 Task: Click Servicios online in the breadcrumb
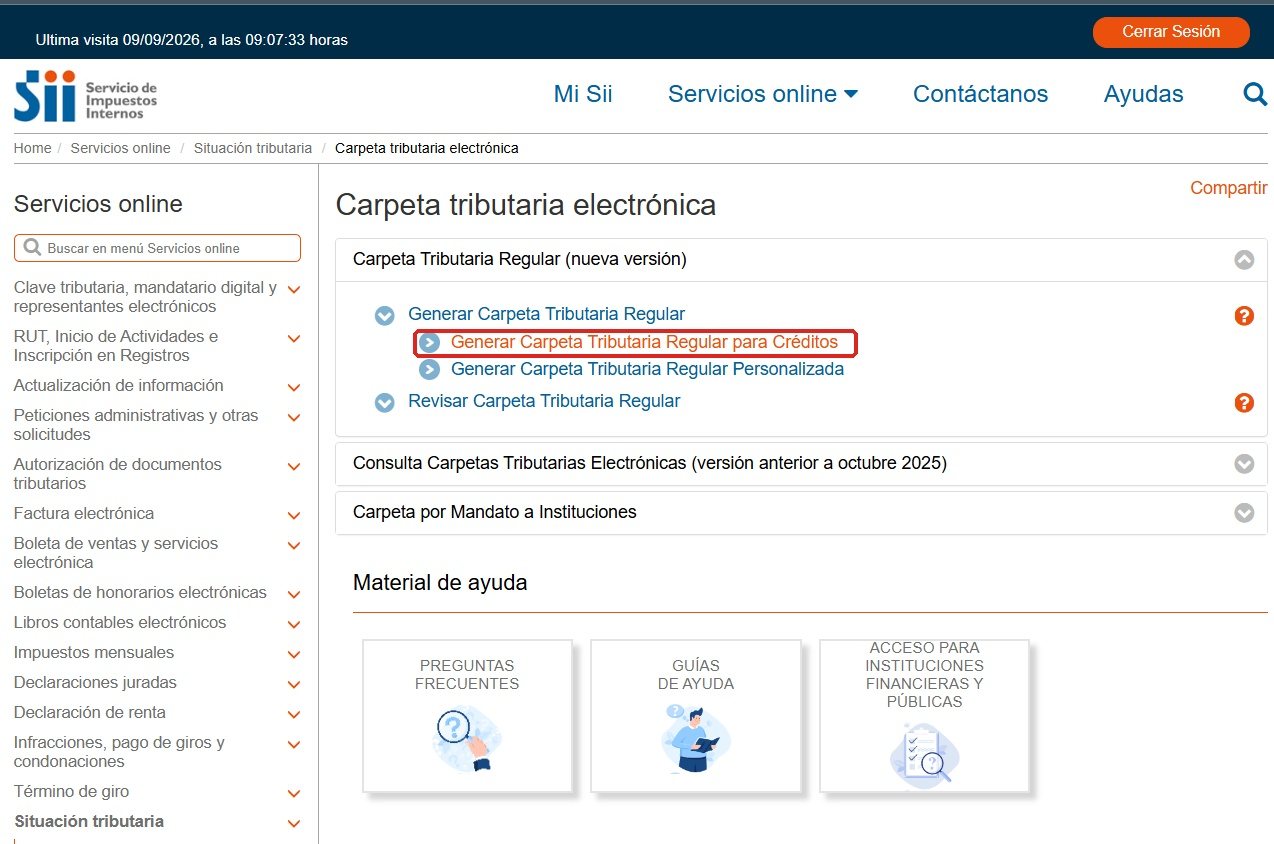coord(120,148)
